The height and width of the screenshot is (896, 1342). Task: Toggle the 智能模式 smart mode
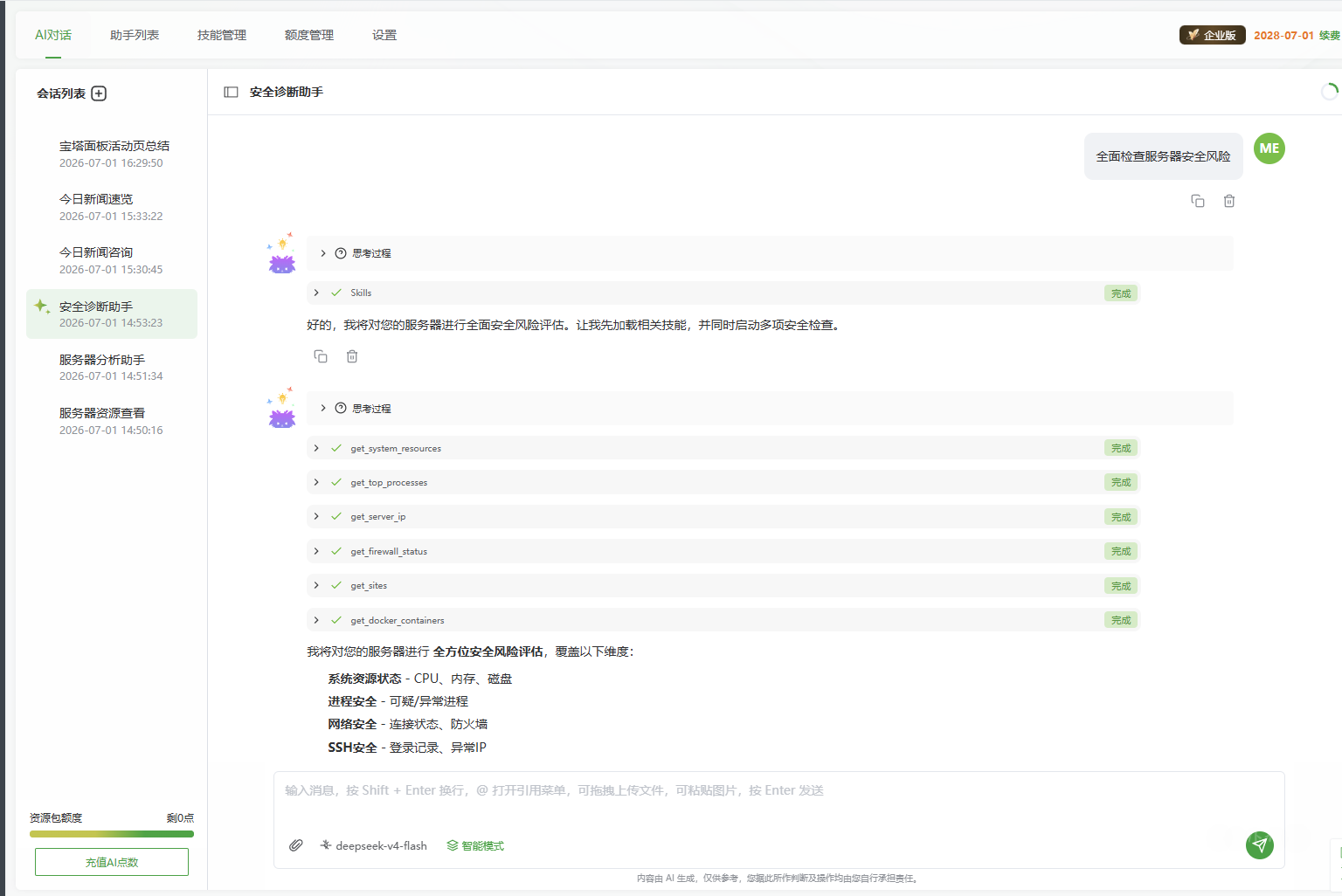pos(475,845)
